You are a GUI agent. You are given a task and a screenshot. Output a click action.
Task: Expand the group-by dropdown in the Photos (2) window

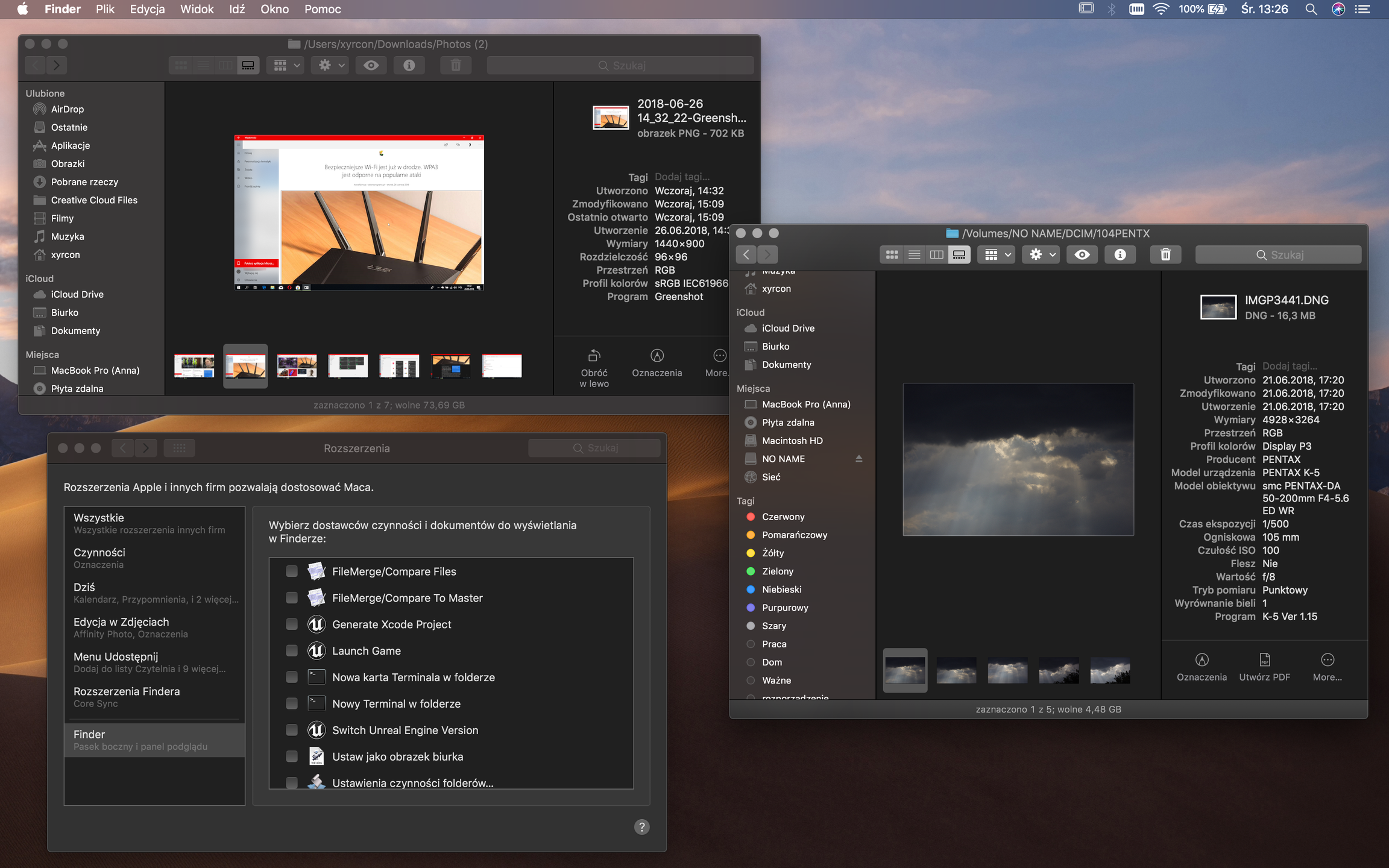287,65
